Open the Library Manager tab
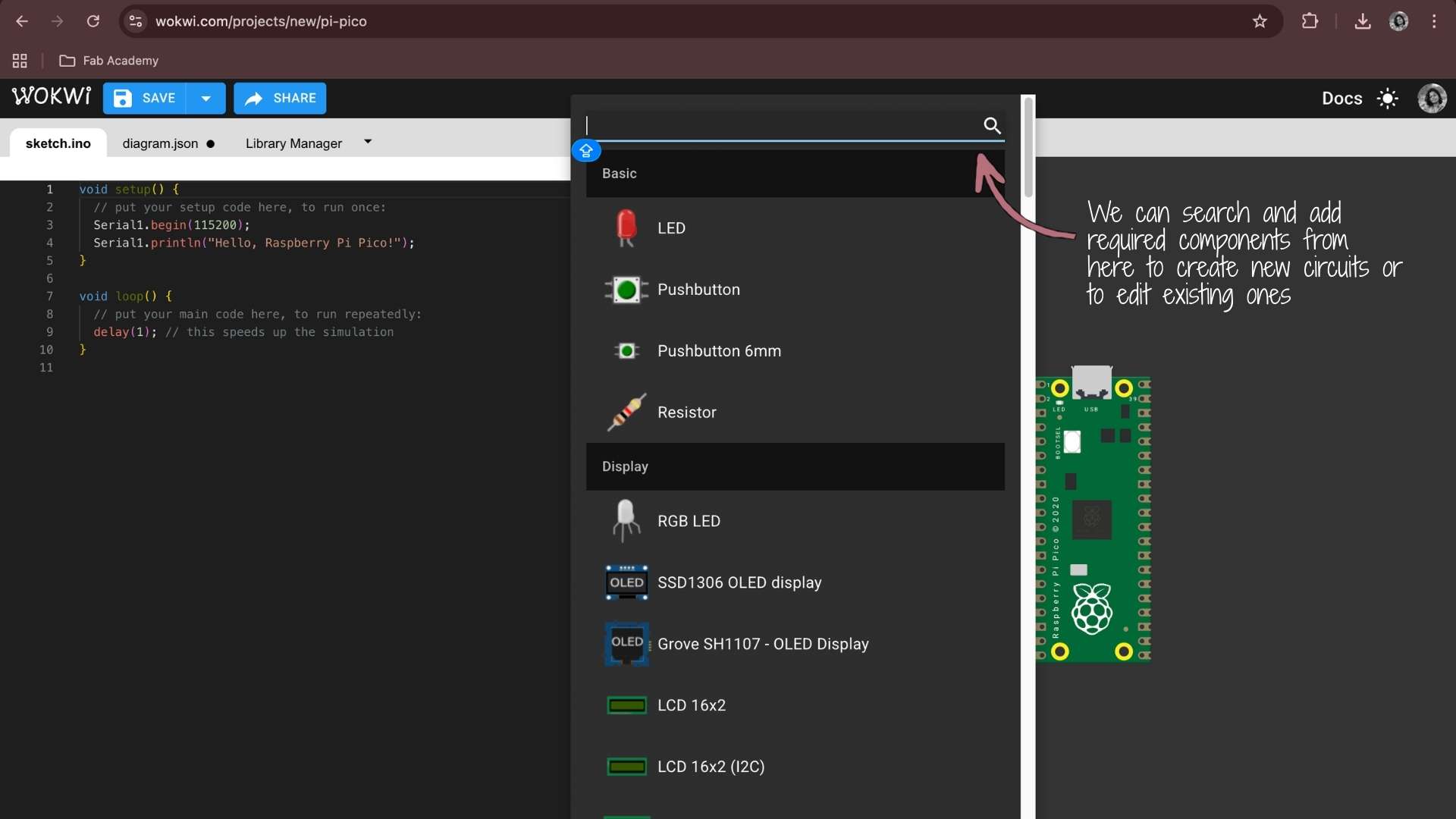 293,143
